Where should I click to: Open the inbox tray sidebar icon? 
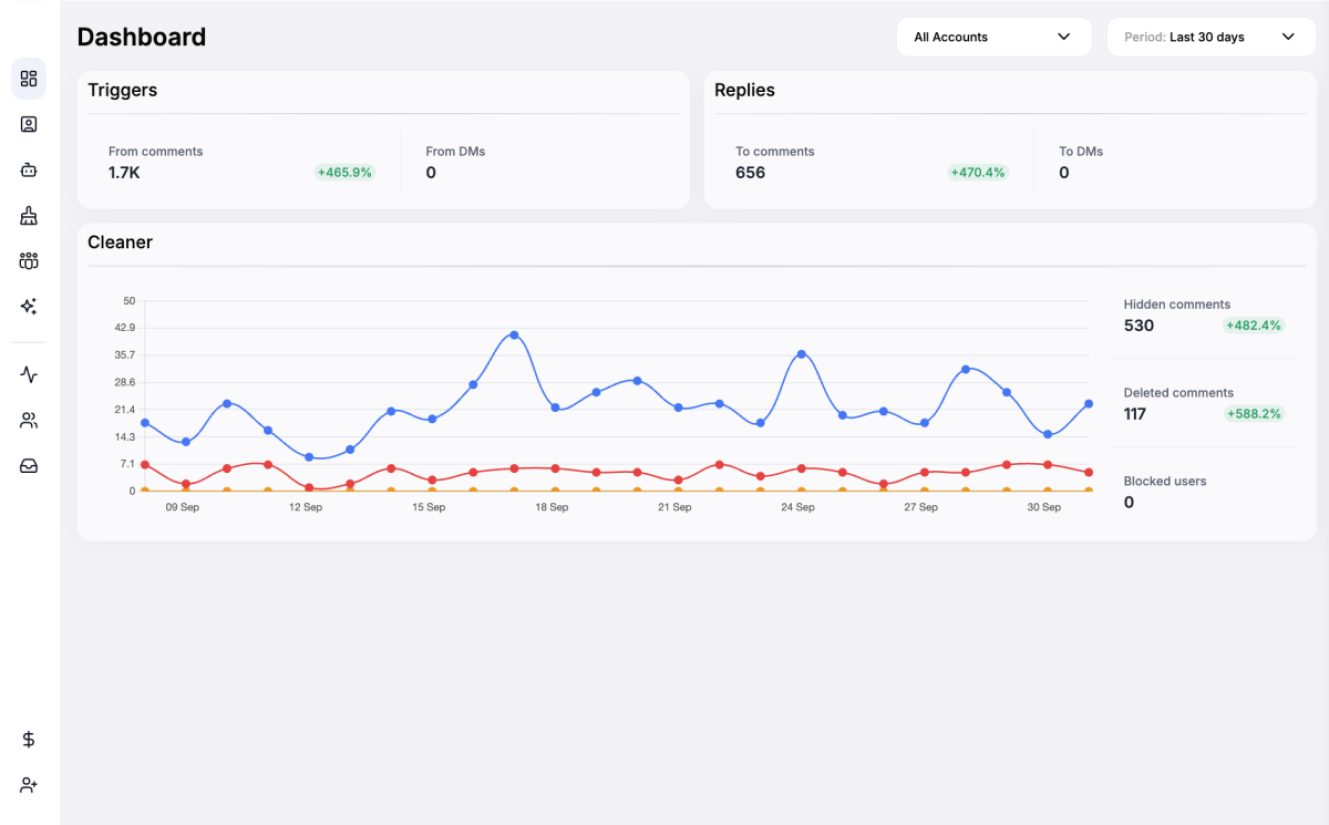coord(29,466)
